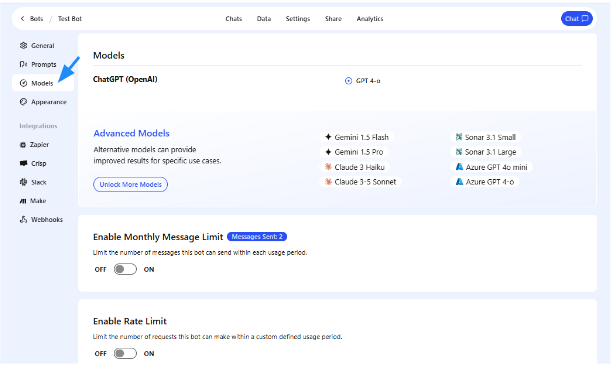
Task: Click the Gemini 1.5 Flash sparkle icon
Action: [x=328, y=137]
